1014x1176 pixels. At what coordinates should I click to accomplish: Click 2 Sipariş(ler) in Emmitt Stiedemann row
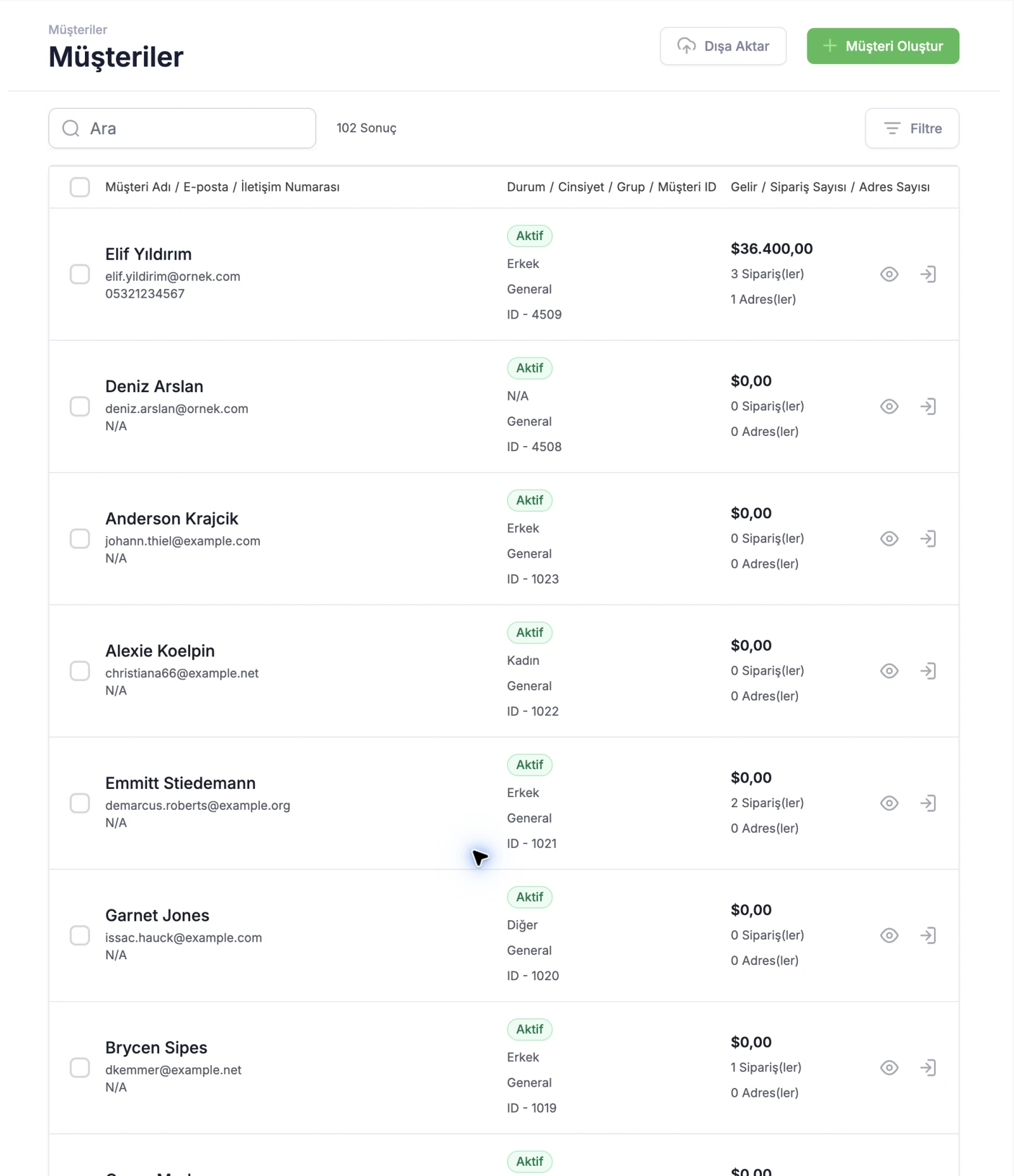pyautogui.click(x=767, y=803)
